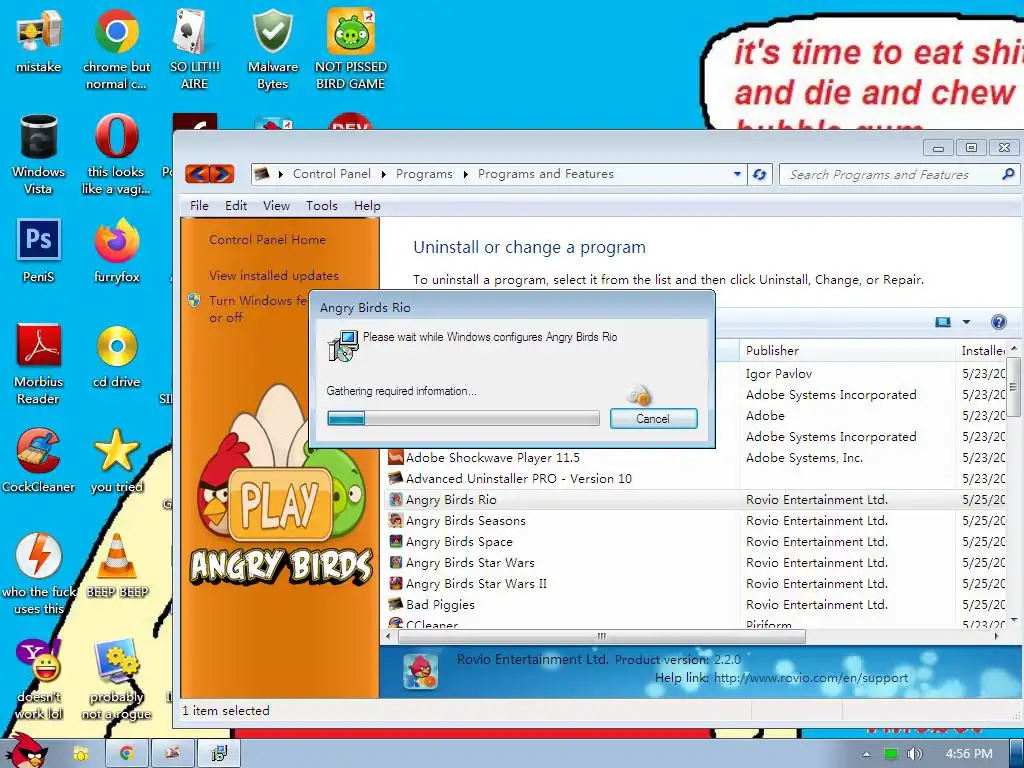Click the Igor Pavlov publisher cell
Viewport: 1024px width, 768px height.
coord(778,374)
